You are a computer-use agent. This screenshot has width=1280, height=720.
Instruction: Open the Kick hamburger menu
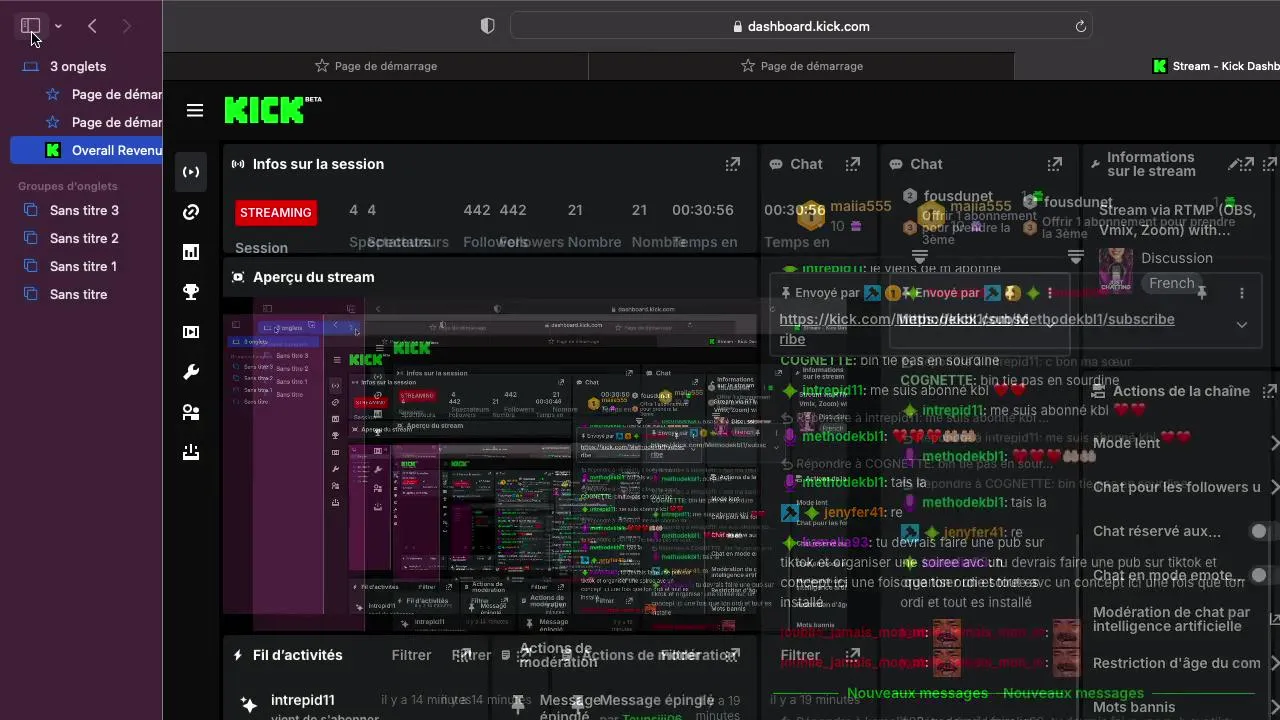195,110
